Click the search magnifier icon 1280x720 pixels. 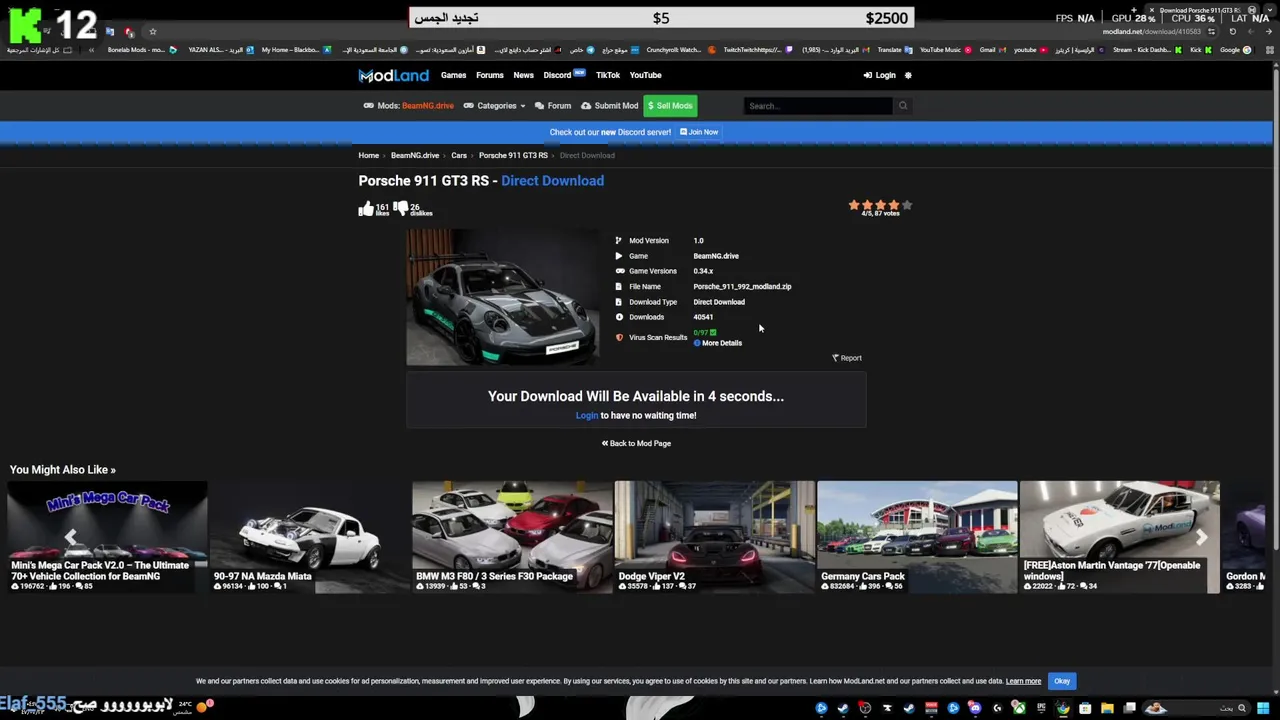click(x=902, y=105)
